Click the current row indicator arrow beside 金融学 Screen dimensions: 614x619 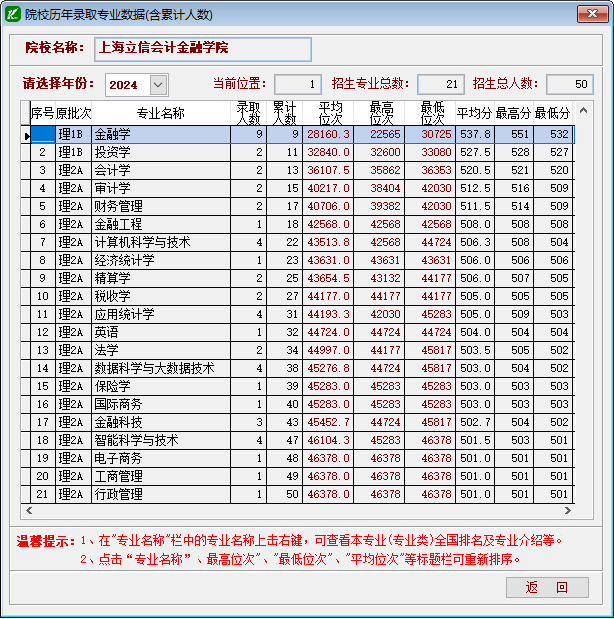pyautogui.click(x=26, y=136)
